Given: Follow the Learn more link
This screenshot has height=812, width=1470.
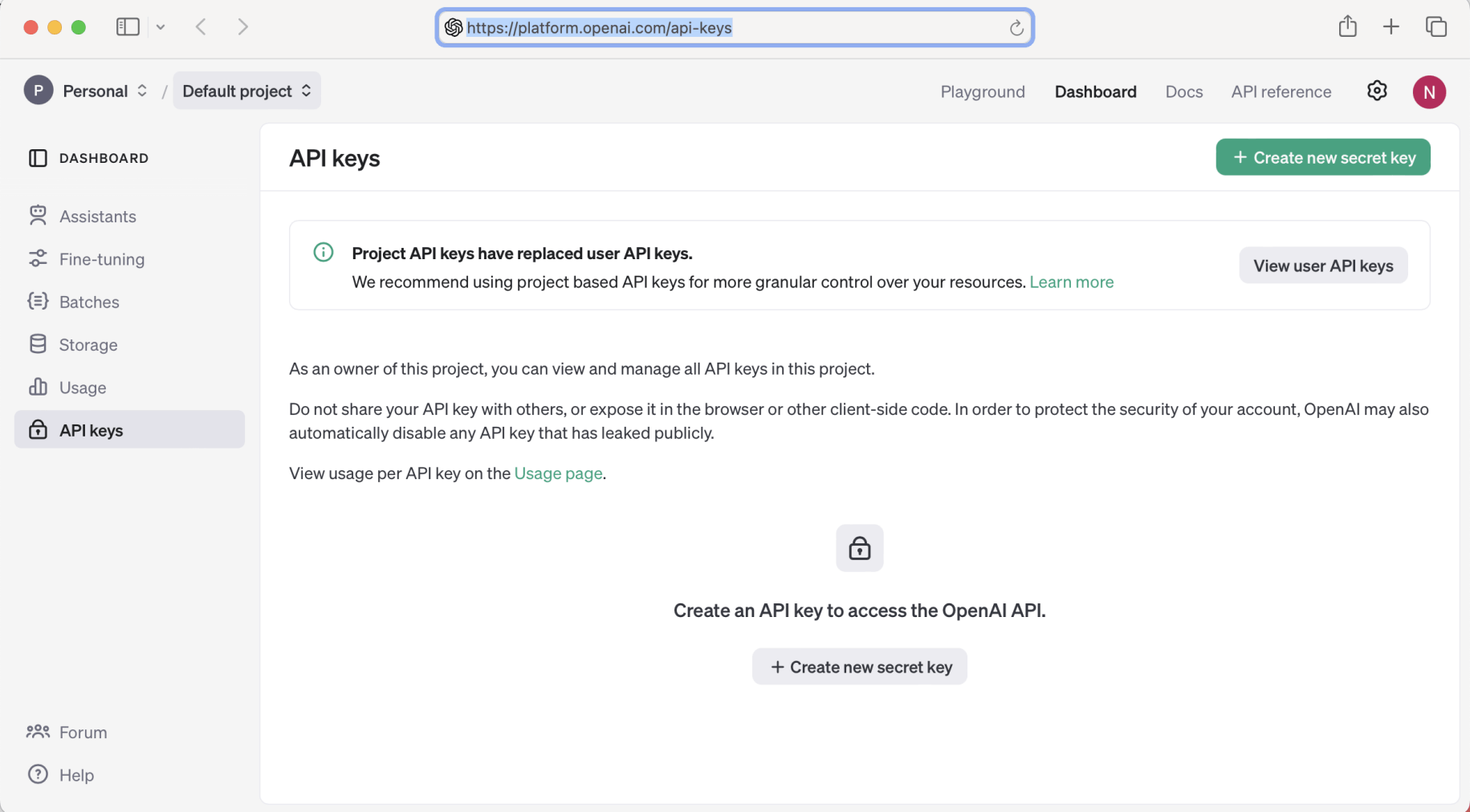Looking at the screenshot, I should coord(1071,282).
